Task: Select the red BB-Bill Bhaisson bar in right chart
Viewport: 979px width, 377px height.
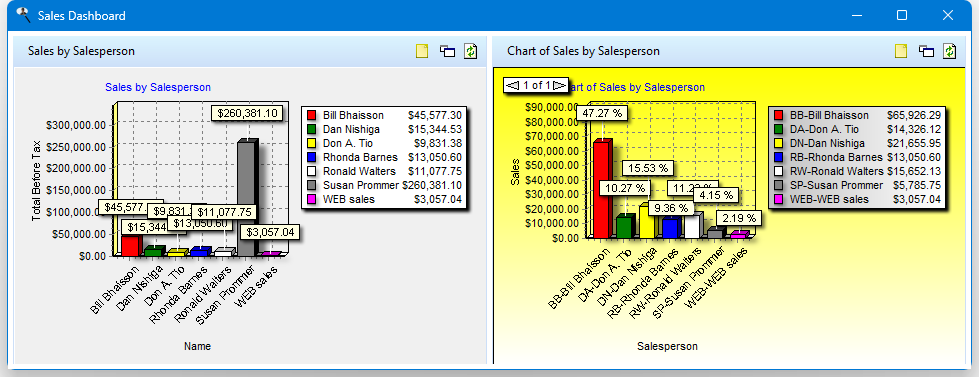Action: coord(602,189)
